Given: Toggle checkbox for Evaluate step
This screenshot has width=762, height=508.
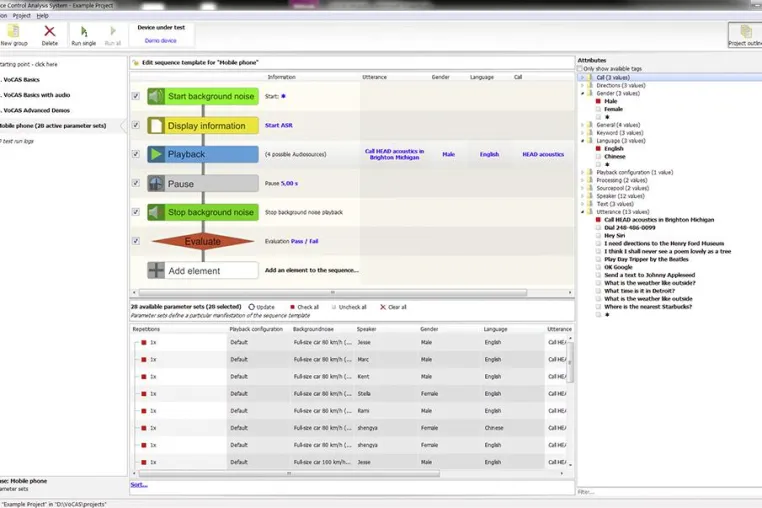Looking at the screenshot, I should coord(136,241).
